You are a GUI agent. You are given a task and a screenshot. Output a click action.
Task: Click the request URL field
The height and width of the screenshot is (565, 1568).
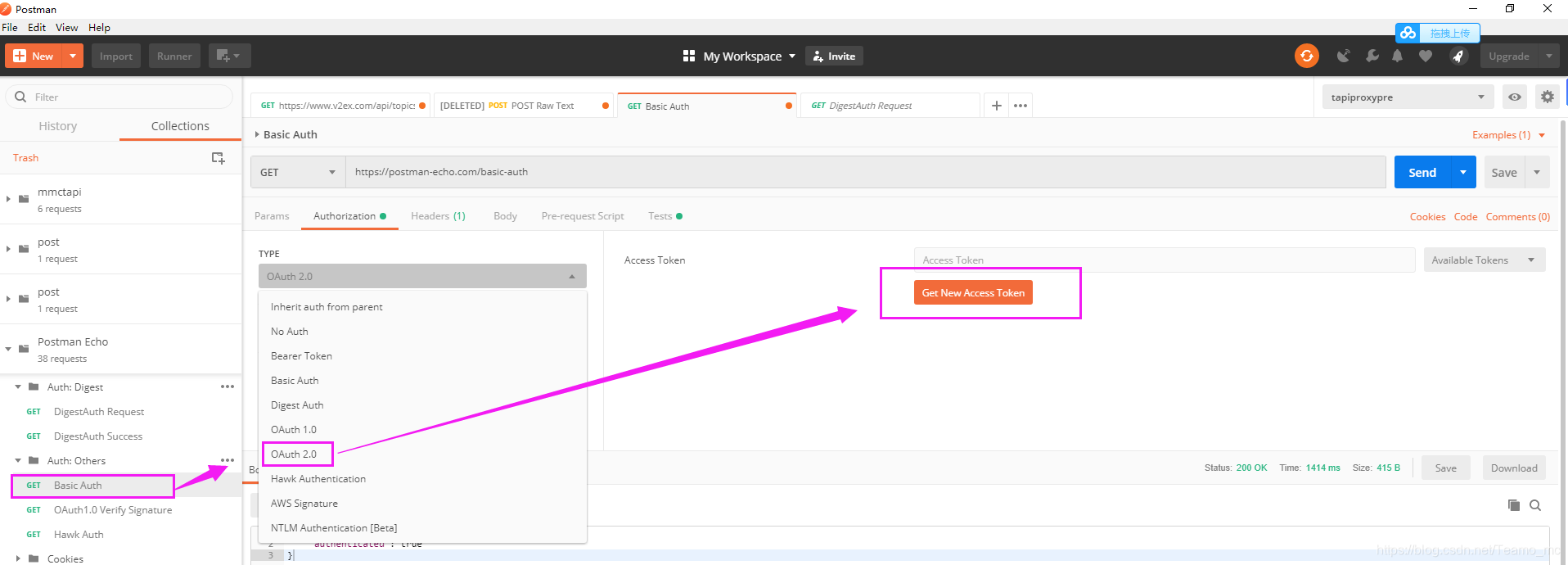tap(865, 172)
